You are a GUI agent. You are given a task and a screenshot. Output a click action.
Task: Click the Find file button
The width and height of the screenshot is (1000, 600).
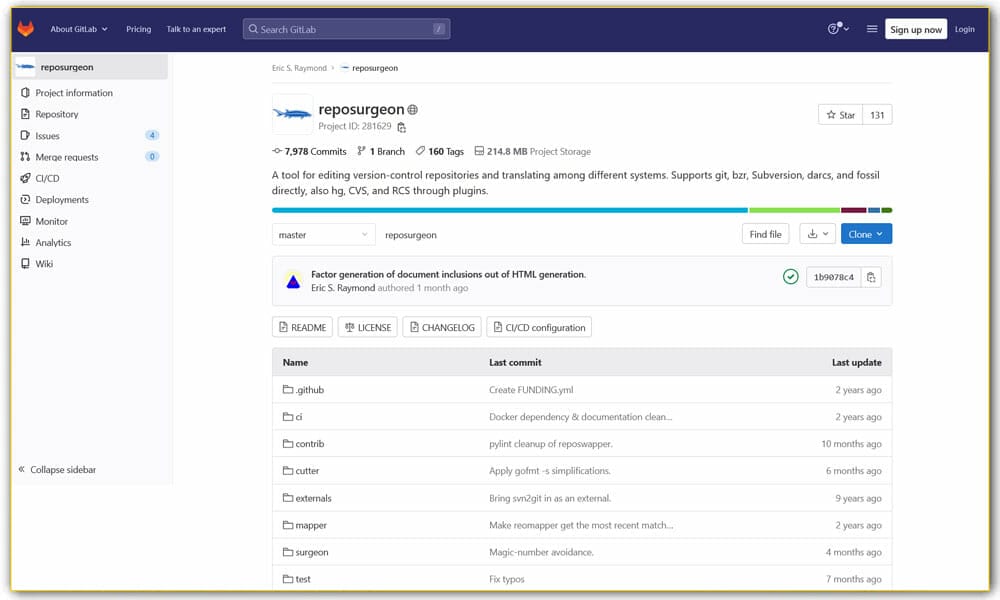click(765, 234)
